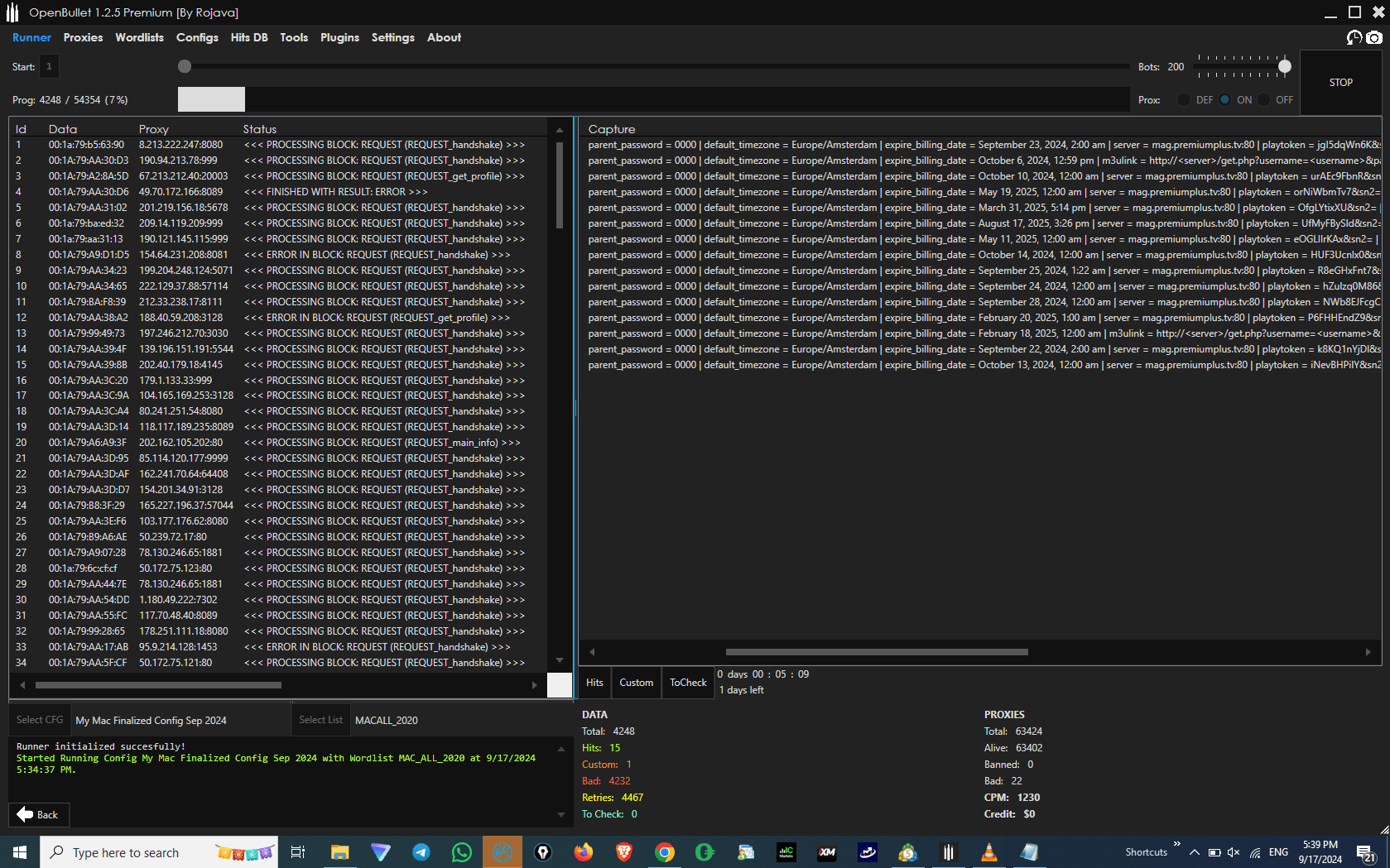Click the OpenBullet logo in the title bar
Viewport: 1390px width, 868px height.
point(12,12)
